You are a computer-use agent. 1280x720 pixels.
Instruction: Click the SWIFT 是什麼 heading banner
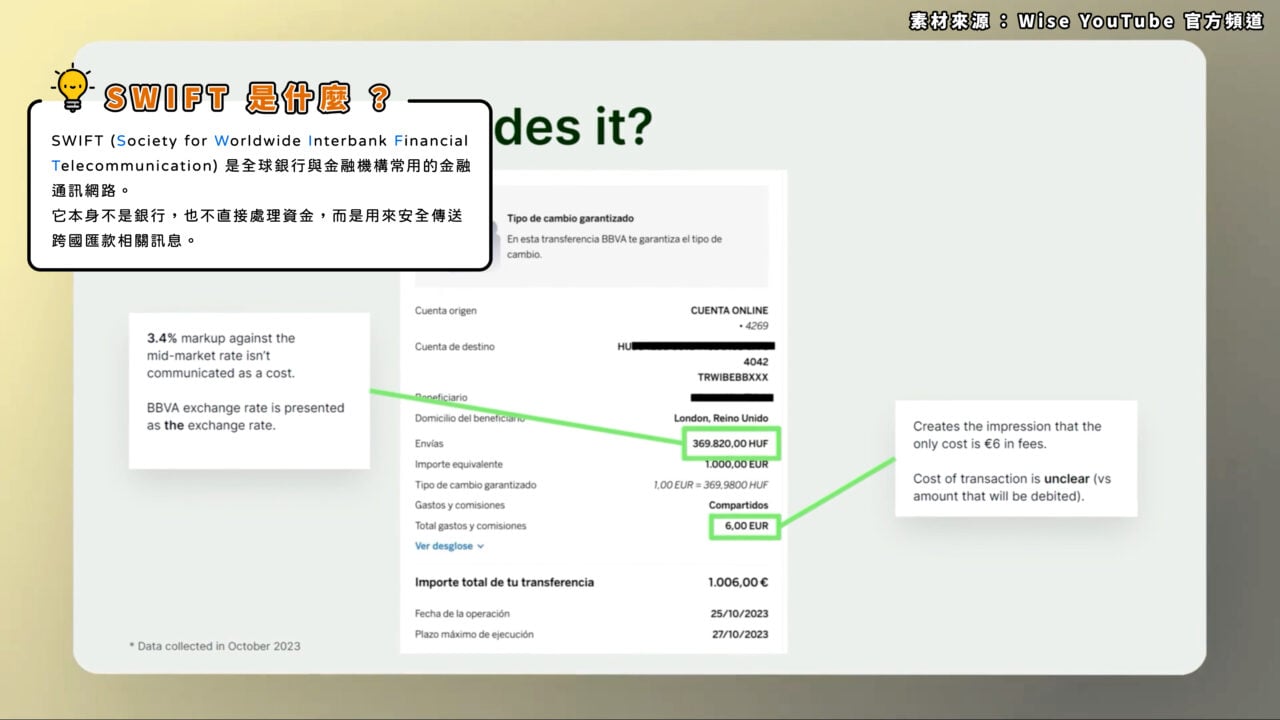click(246, 97)
